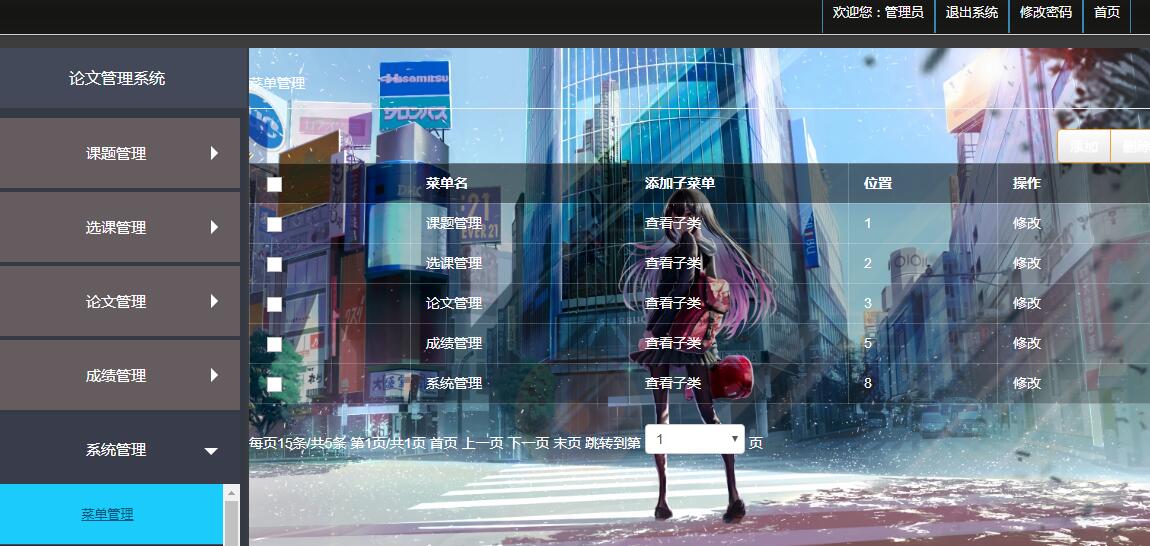The width and height of the screenshot is (1150, 546).
Task: Click the 菜单管理 page heading above the table
Action: (277, 83)
